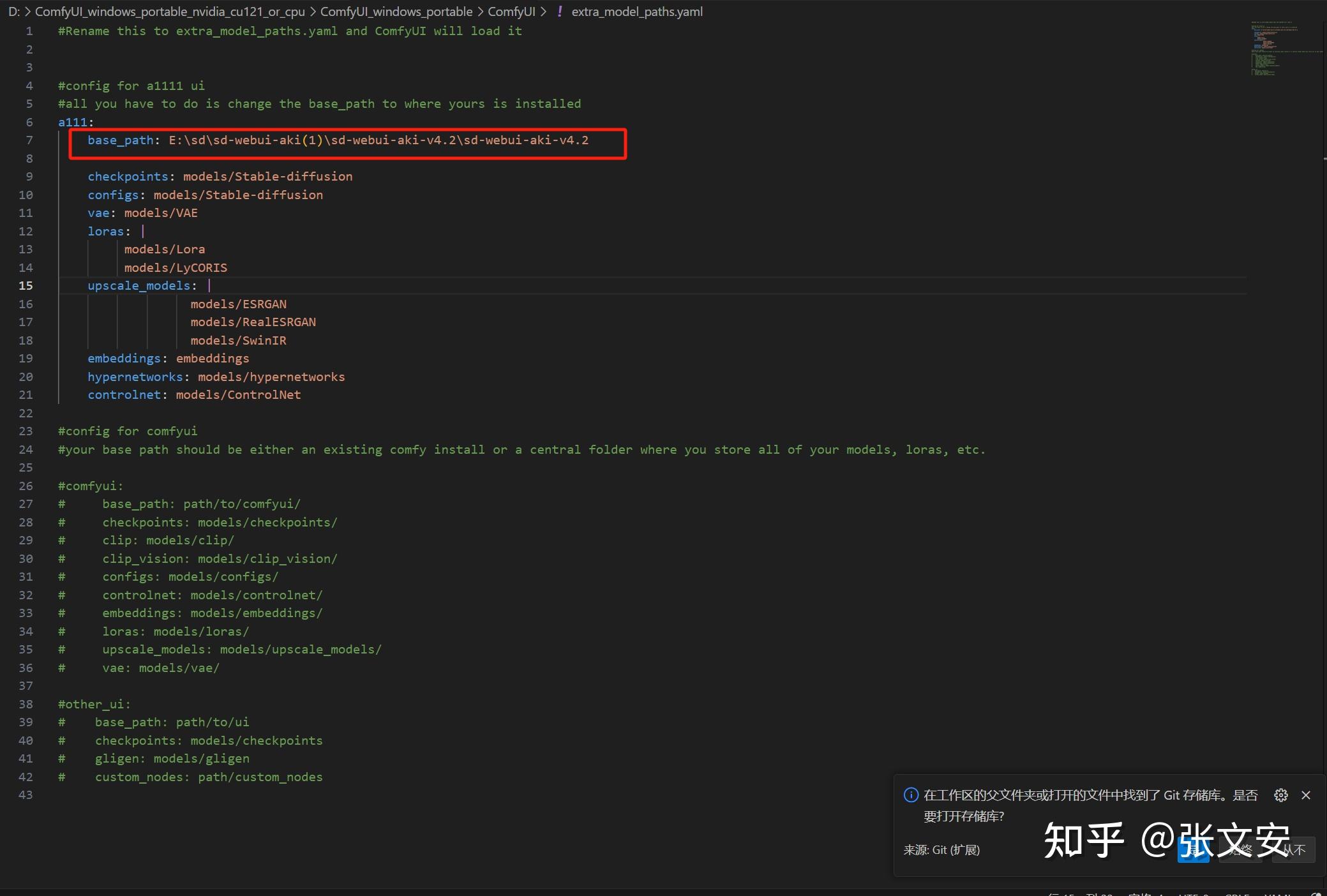This screenshot has height=896, width=1327.
Task: Select line 15 via its line number
Action: [x=26, y=286]
